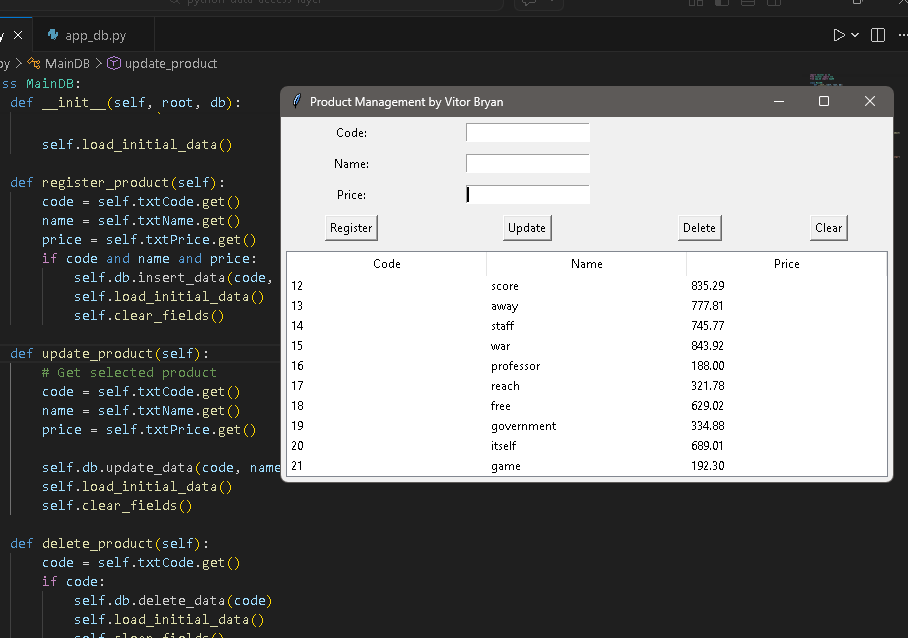Viewport: 908px width, 638px height.
Task: Click code cell 15 in the table
Action: (x=297, y=346)
